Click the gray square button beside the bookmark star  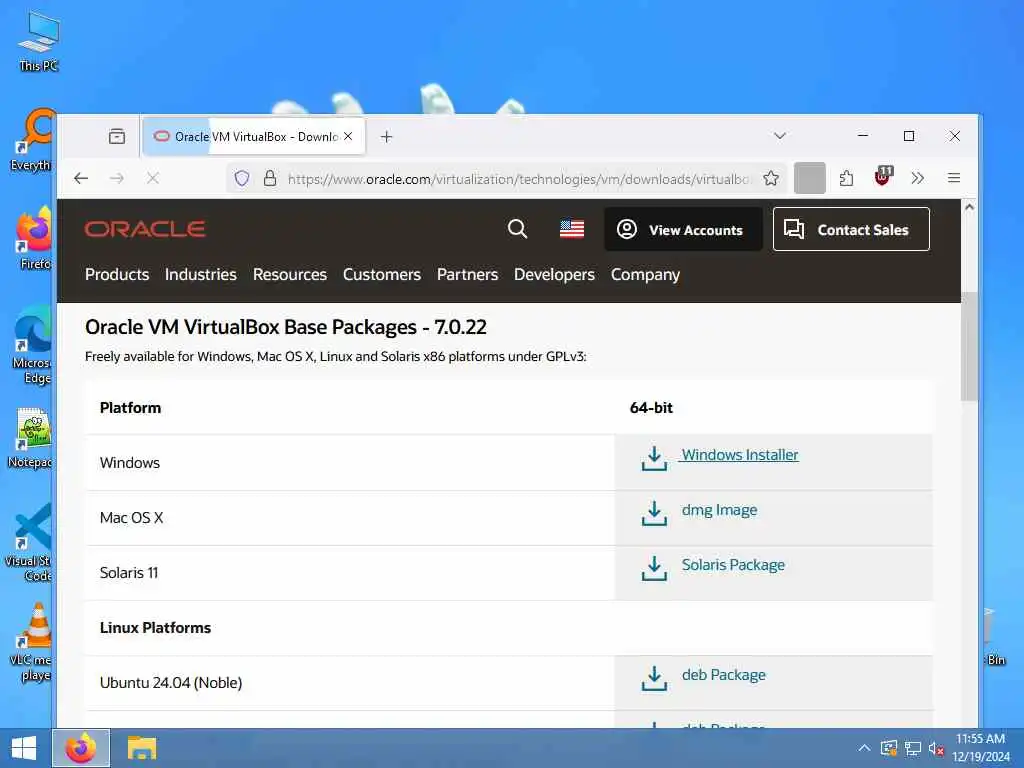tap(810, 178)
